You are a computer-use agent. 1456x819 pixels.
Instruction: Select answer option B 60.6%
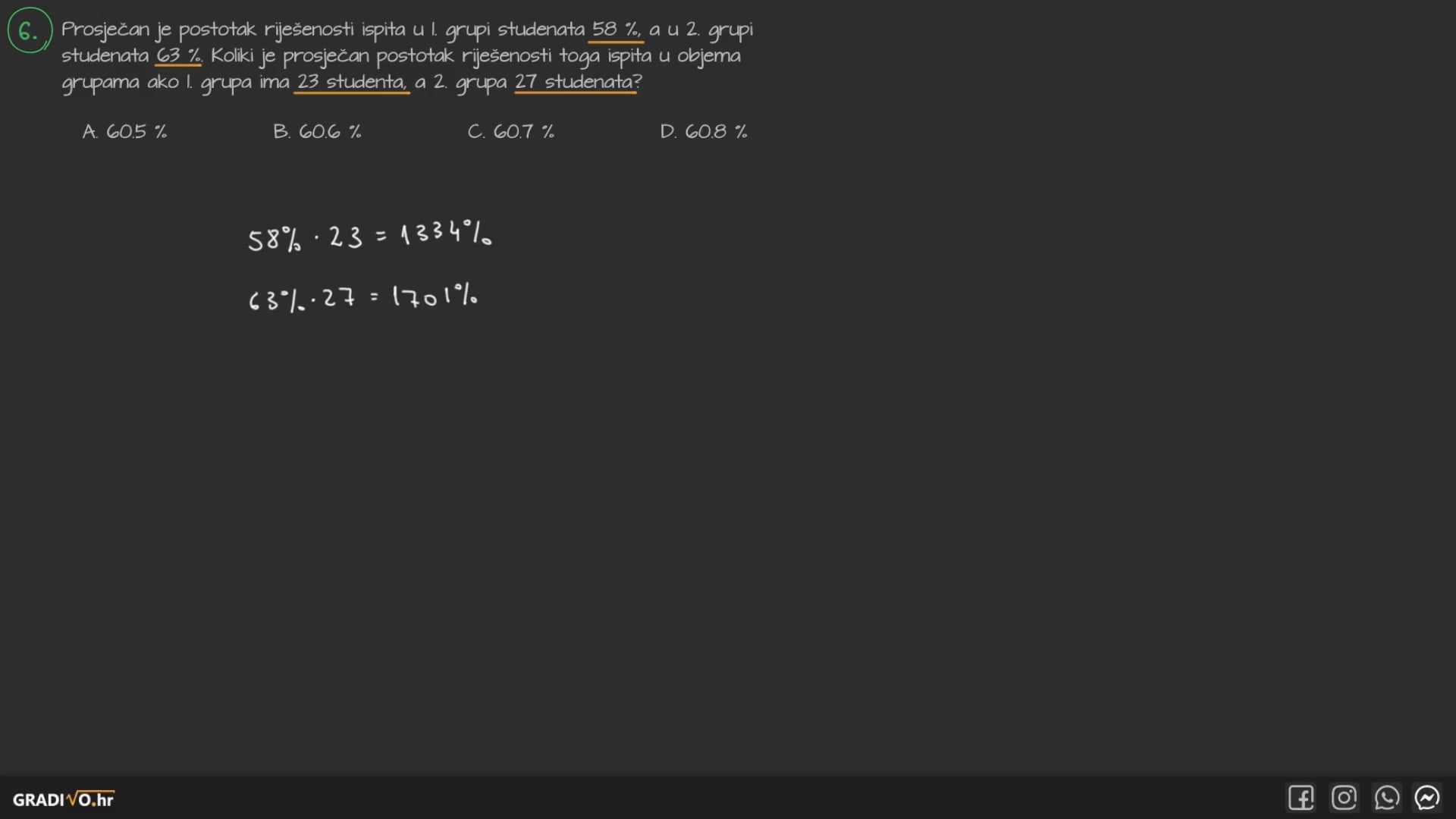(317, 130)
